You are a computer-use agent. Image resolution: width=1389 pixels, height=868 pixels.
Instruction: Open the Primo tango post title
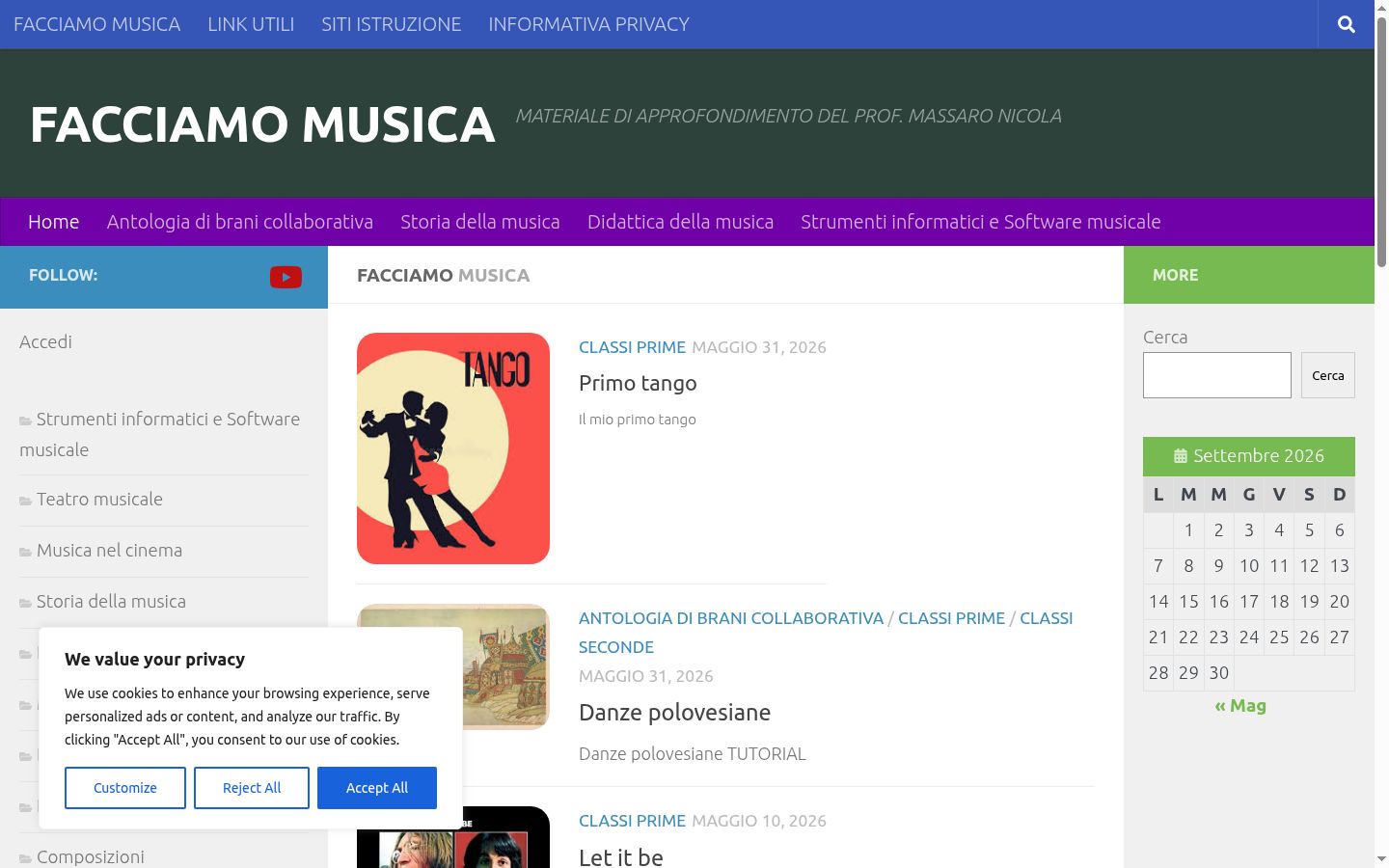[638, 383]
